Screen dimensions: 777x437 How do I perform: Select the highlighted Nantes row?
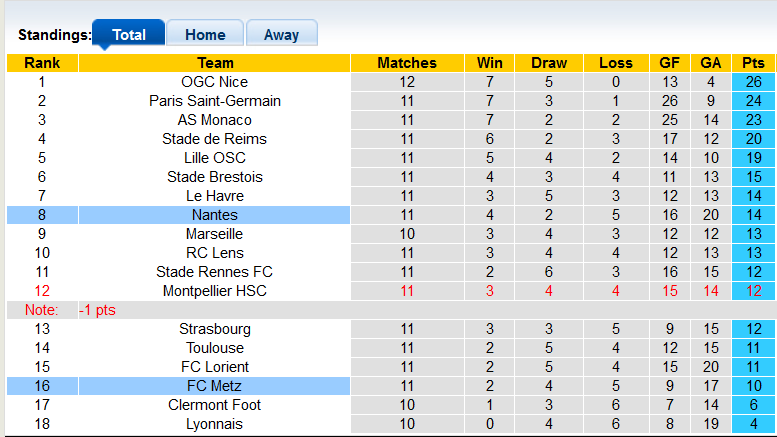tap(215, 215)
